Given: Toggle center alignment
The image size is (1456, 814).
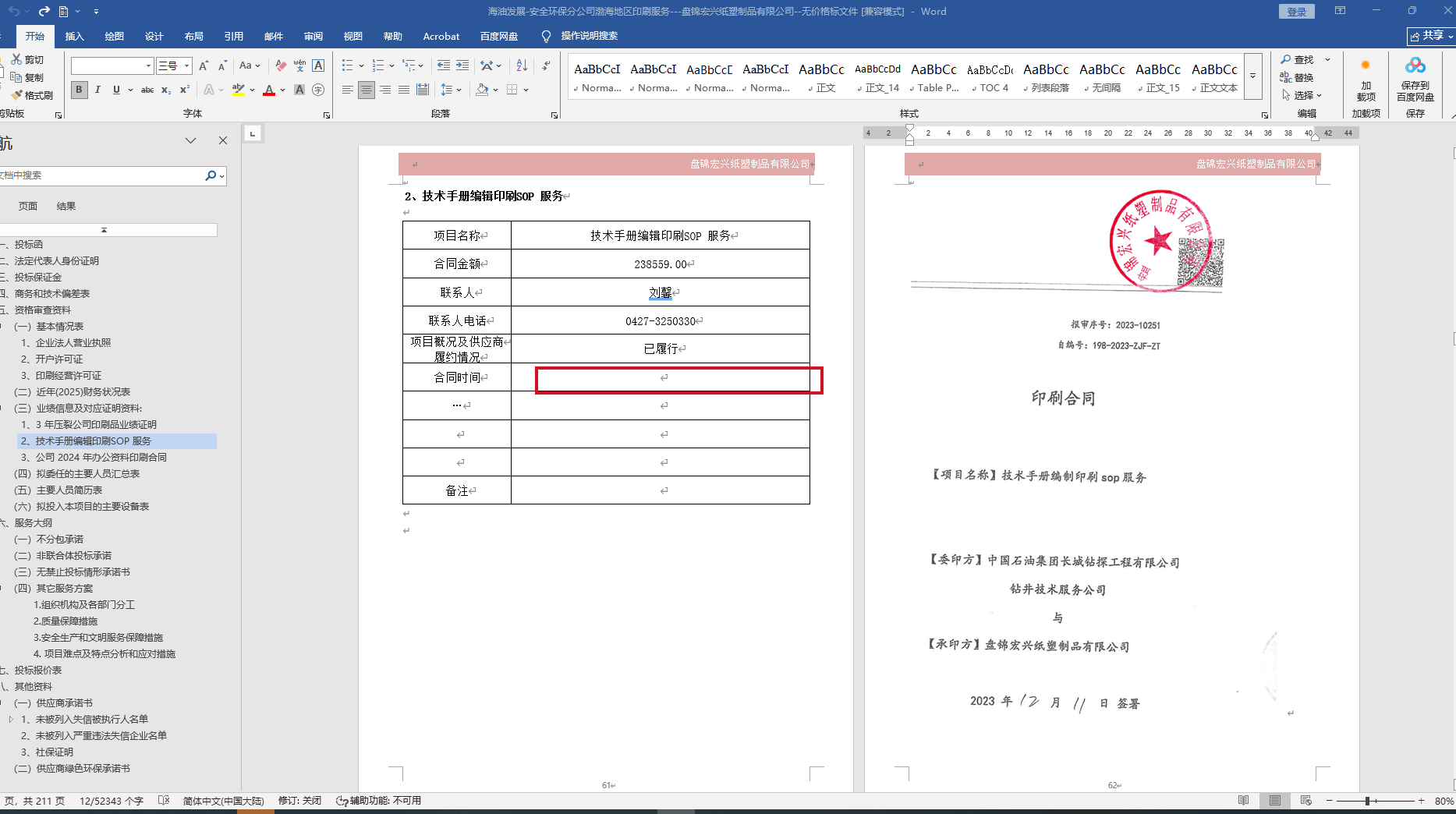Looking at the screenshot, I should tap(367, 90).
